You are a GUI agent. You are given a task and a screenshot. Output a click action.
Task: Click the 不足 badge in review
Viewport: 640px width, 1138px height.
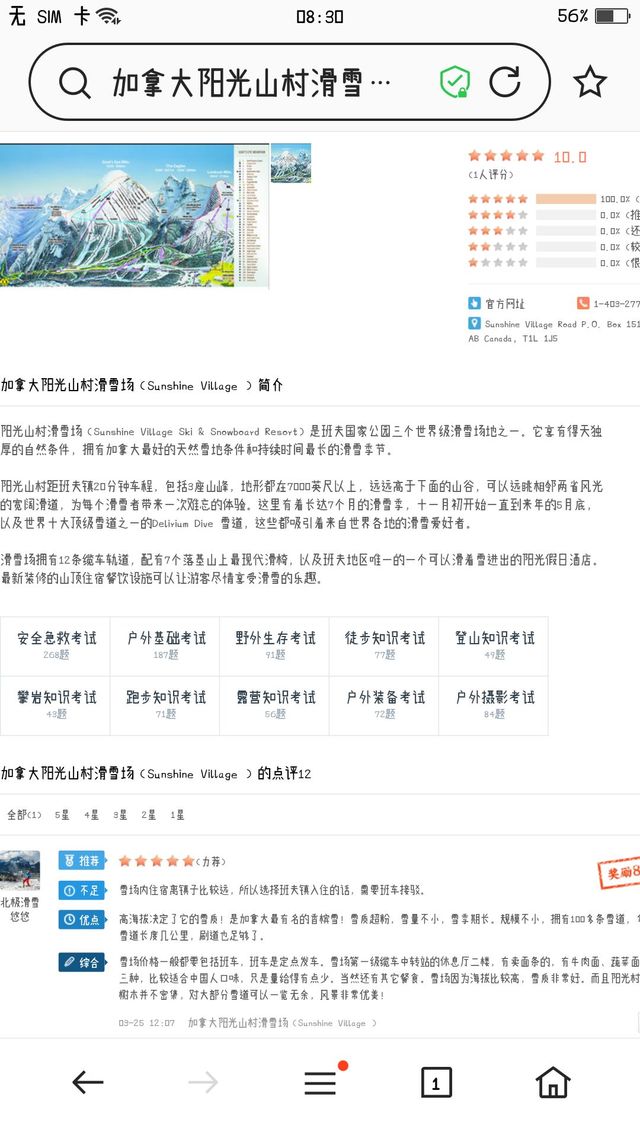click(x=82, y=890)
